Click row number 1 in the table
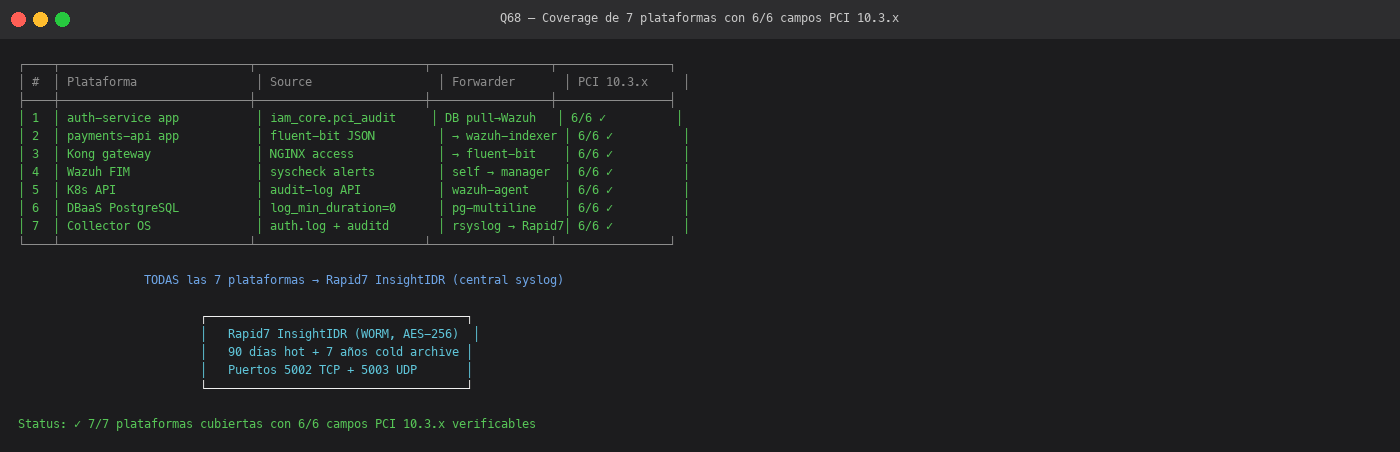This screenshot has height=452, width=1400. click(x=36, y=118)
